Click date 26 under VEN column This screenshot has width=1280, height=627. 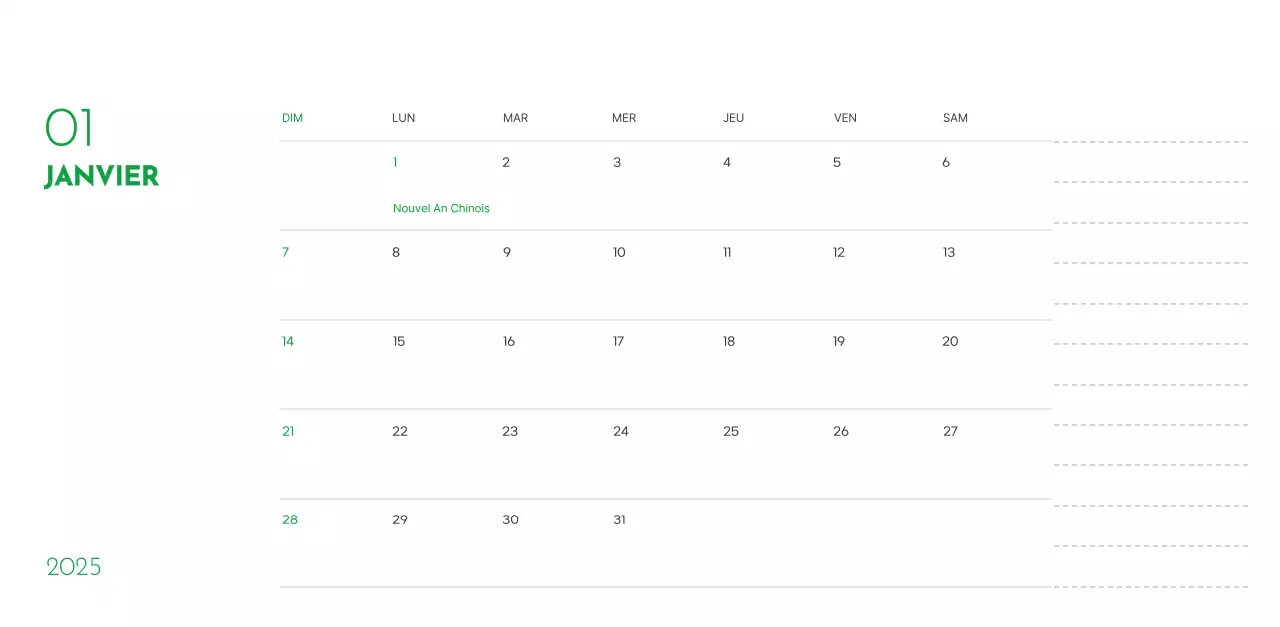pyautogui.click(x=841, y=431)
